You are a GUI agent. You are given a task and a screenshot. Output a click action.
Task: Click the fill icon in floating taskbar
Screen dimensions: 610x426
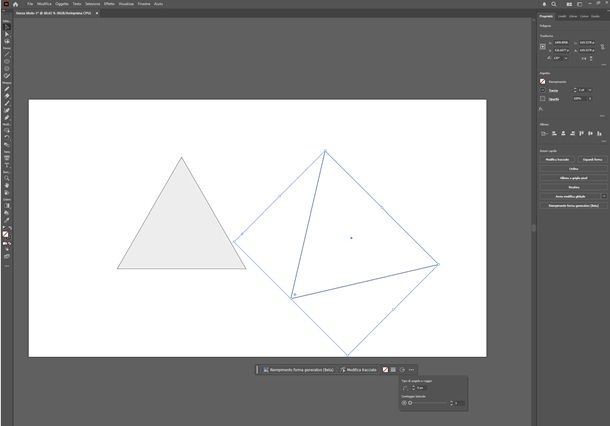[x=386, y=370]
